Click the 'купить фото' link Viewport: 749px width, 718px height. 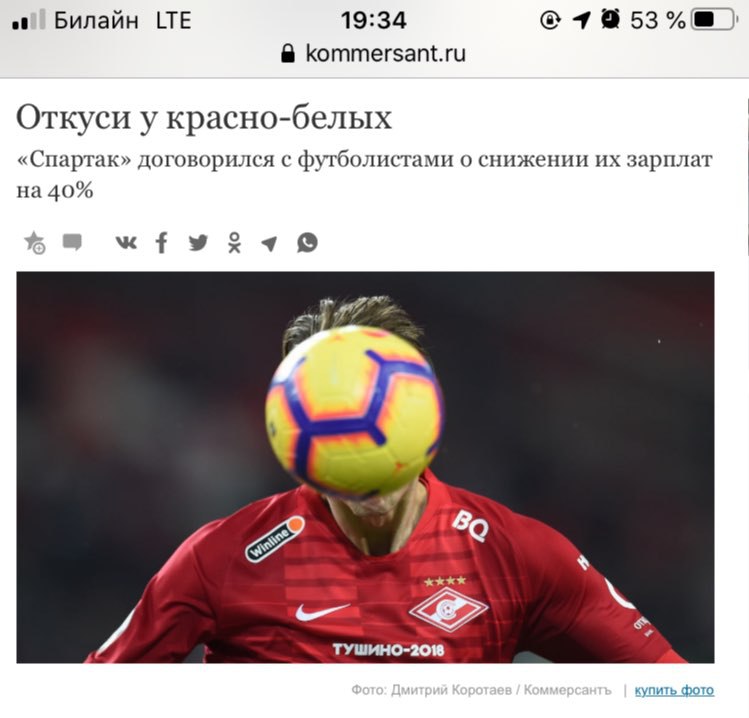click(x=674, y=690)
